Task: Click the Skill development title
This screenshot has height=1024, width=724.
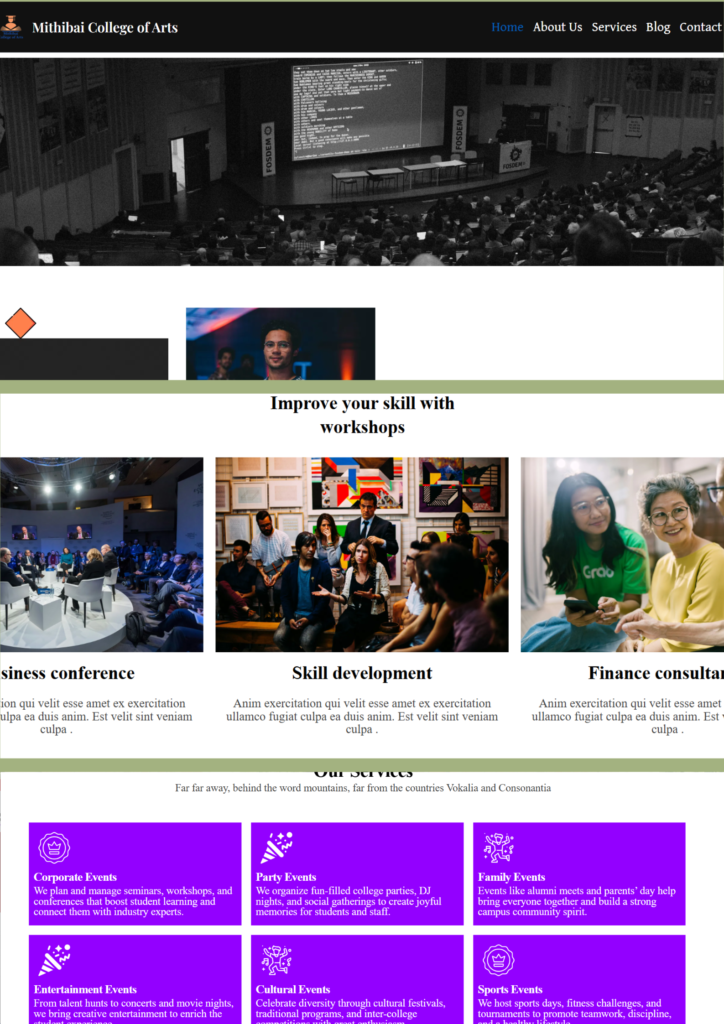Action: pyautogui.click(x=362, y=673)
